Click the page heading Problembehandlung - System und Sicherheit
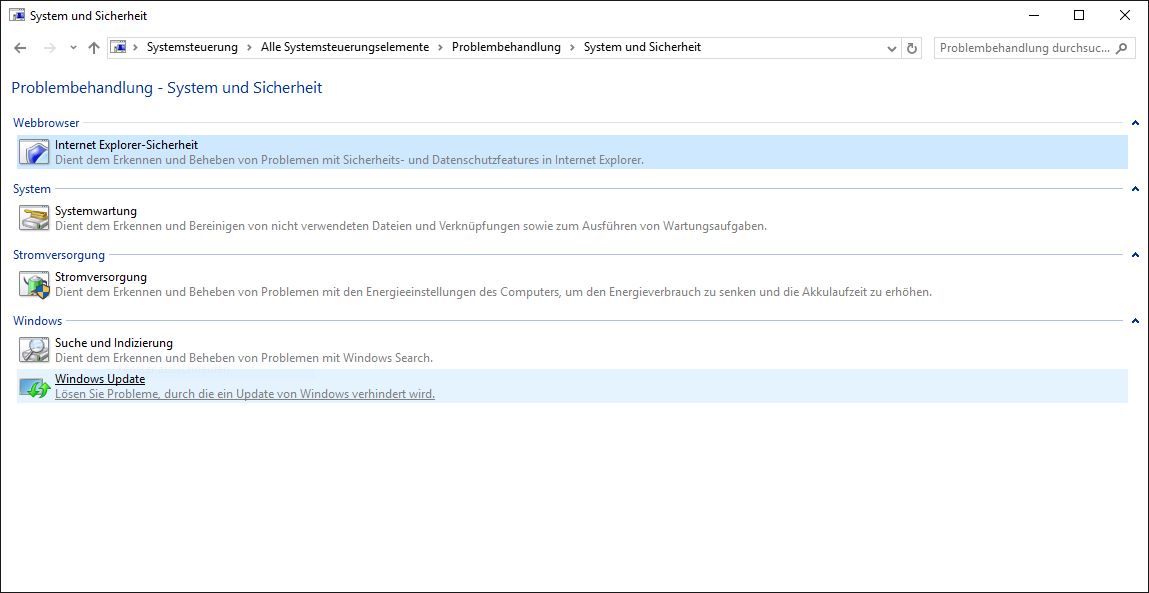The height and width of the screenshot is (593, 1149). click(x=167, y=88)
